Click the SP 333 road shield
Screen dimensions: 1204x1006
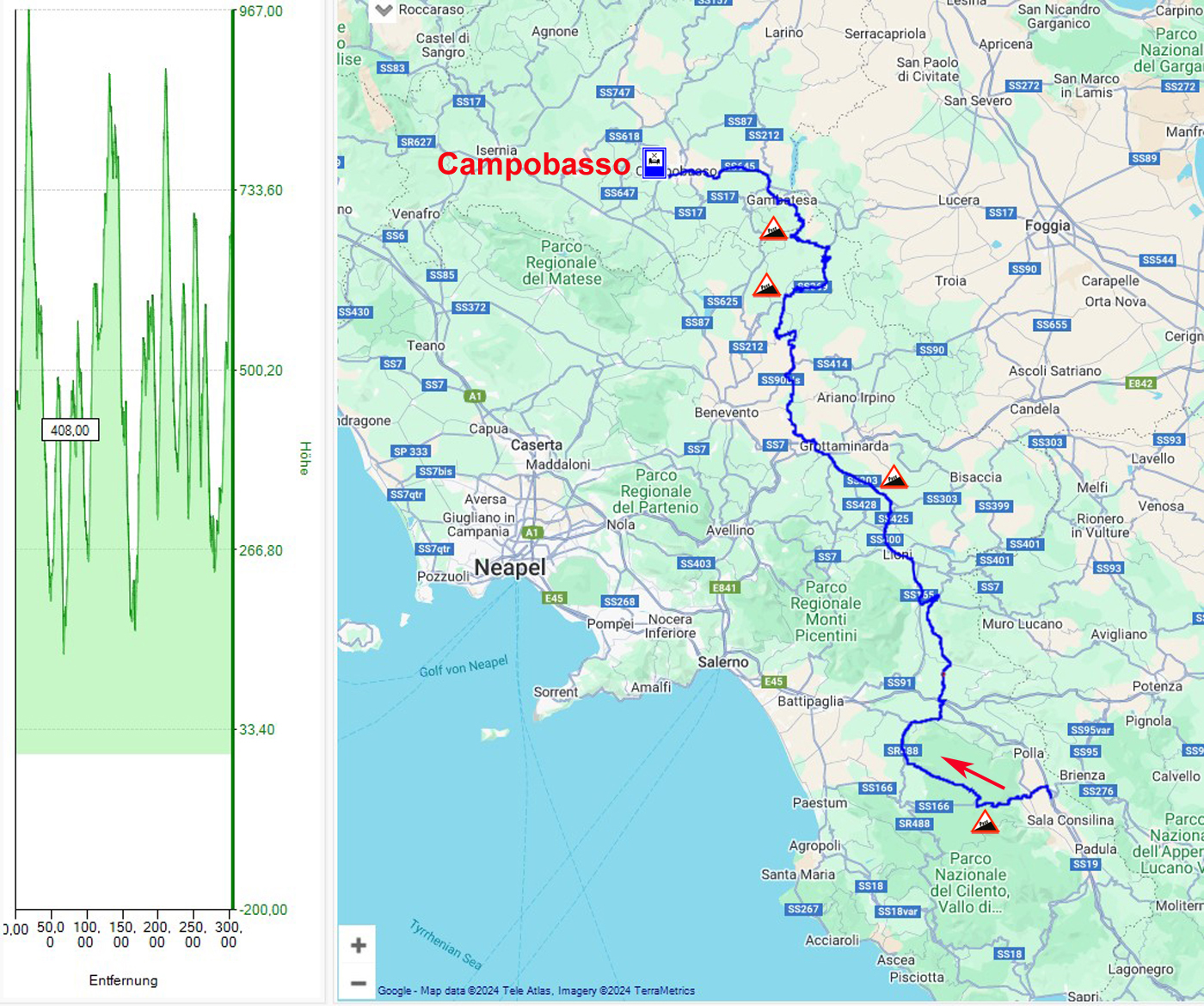click(x=410, y=451)
